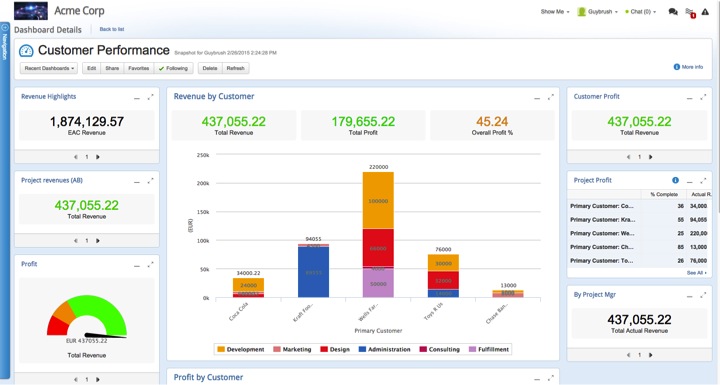This screenshot has height=385, width=720.
Task: Toggle the Development legend swatch
Action: coord(221,349)
